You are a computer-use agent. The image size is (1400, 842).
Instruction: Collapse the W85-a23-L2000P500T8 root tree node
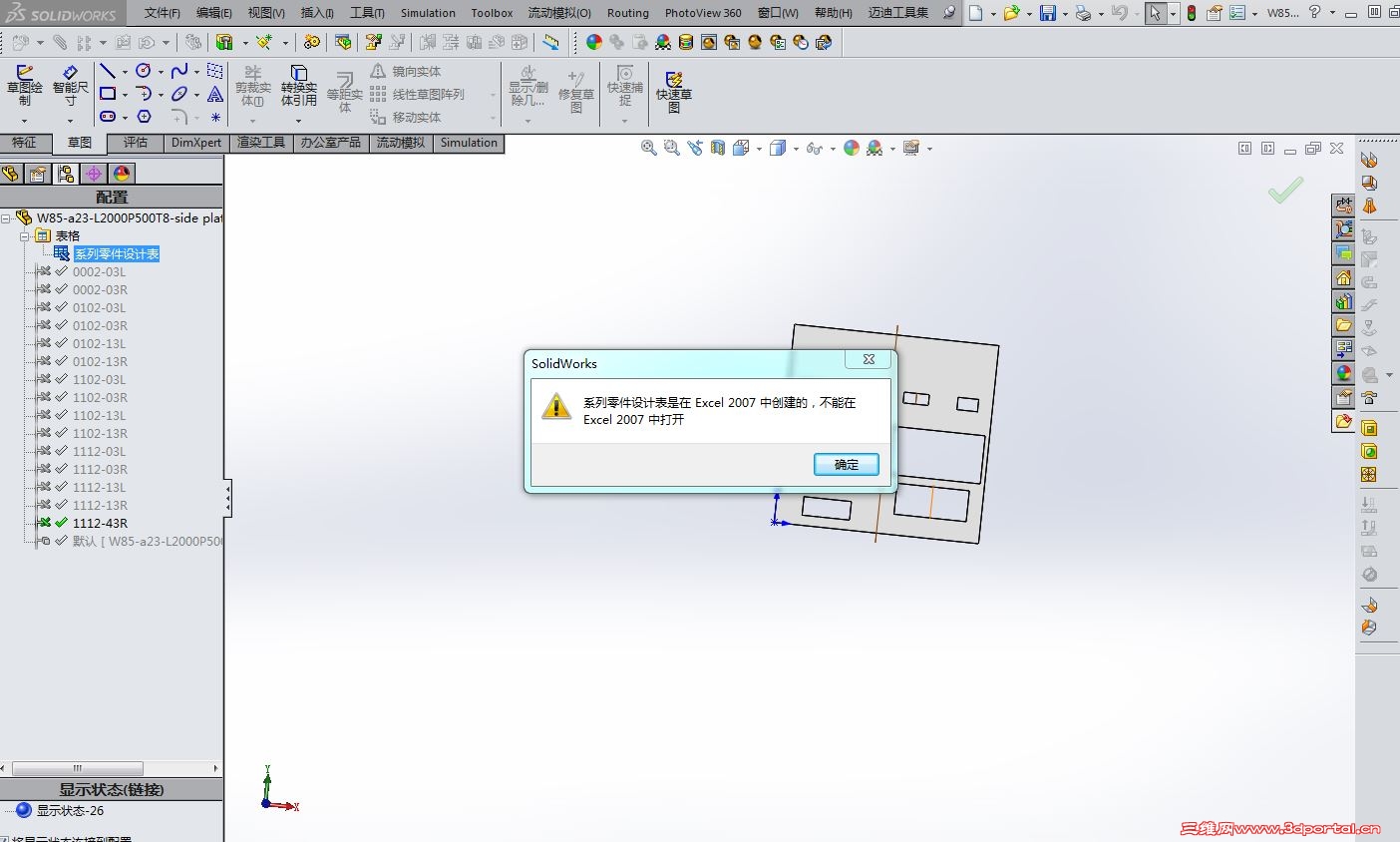pos(6,218)
